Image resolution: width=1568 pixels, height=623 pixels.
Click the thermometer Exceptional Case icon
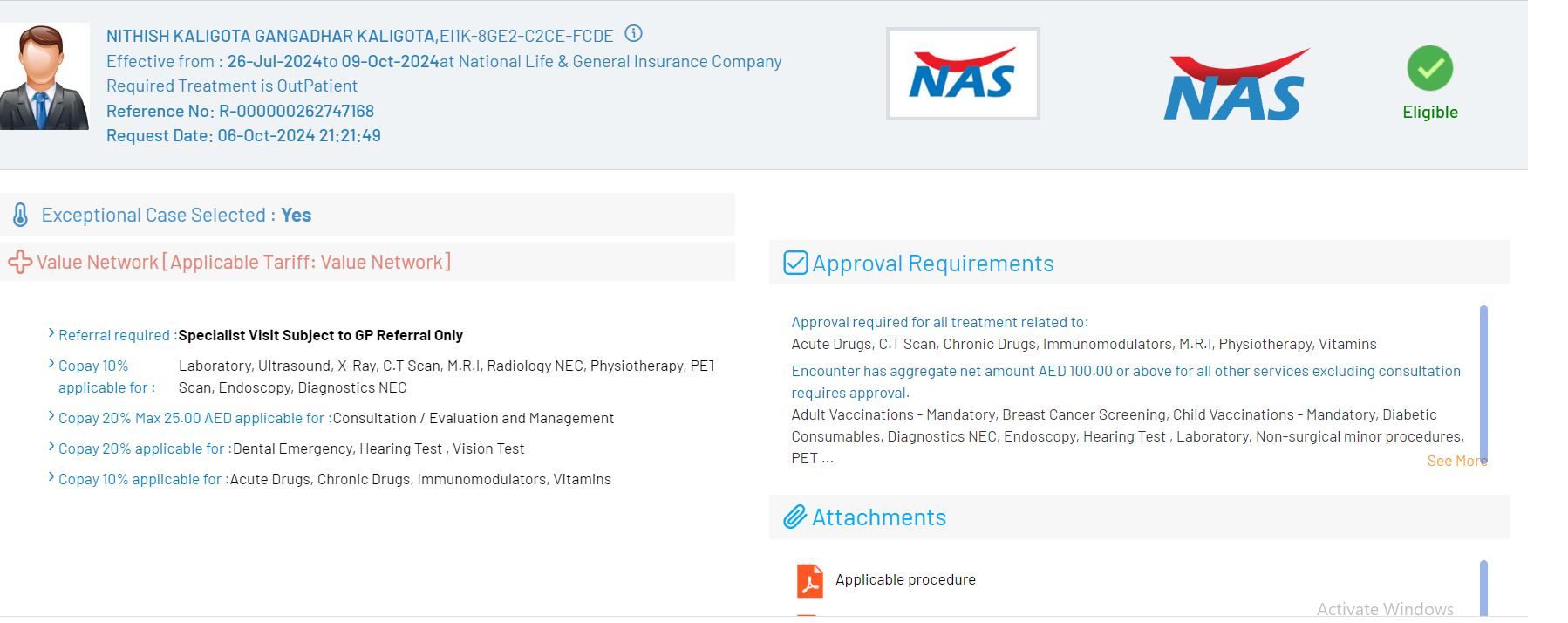click(x=20, y=215)
